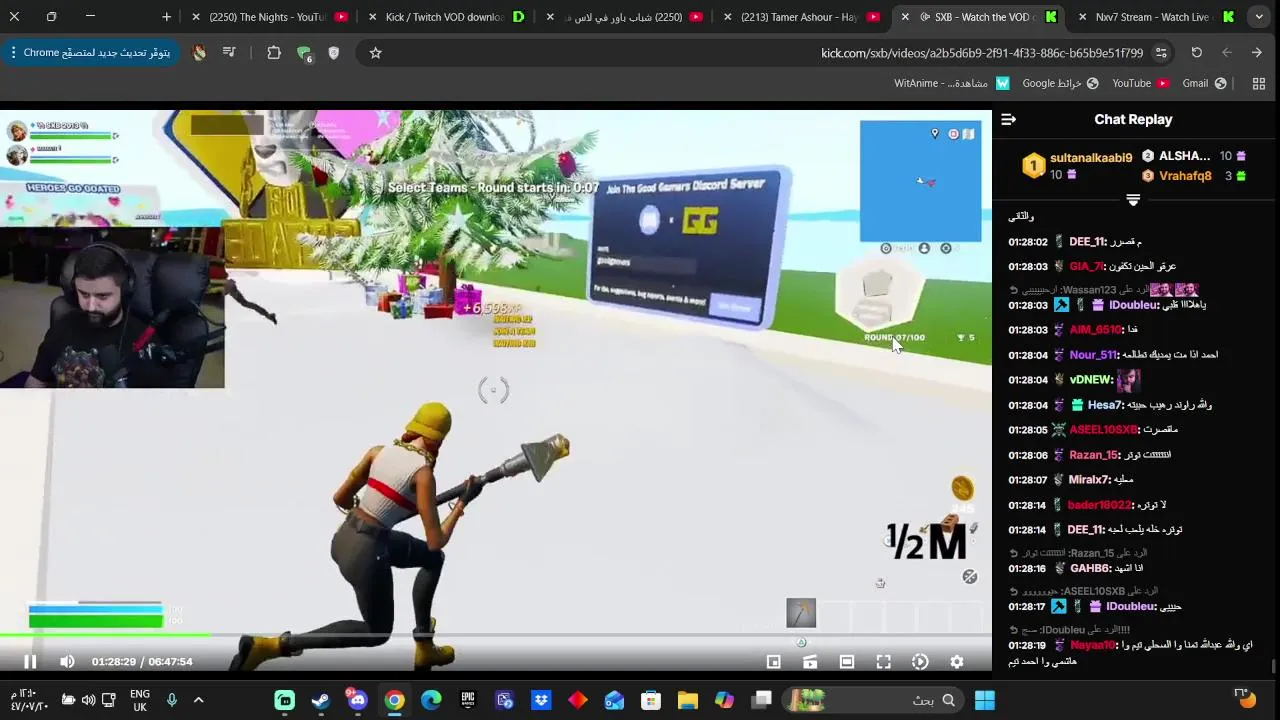Image resolution: width=1280 pixels, height=720 pixels.
Task: Open Discord from the taskbar
Action: pos(357,700)
